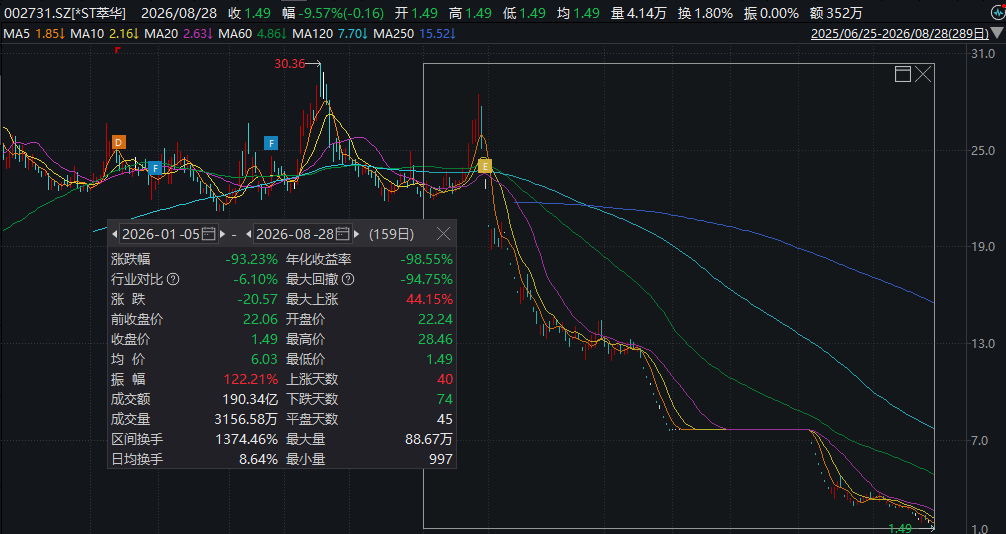This screenshot has width=1006, height=534.
Task: Click the 13.0 price axis label
Action: click(x=983, y=343)
